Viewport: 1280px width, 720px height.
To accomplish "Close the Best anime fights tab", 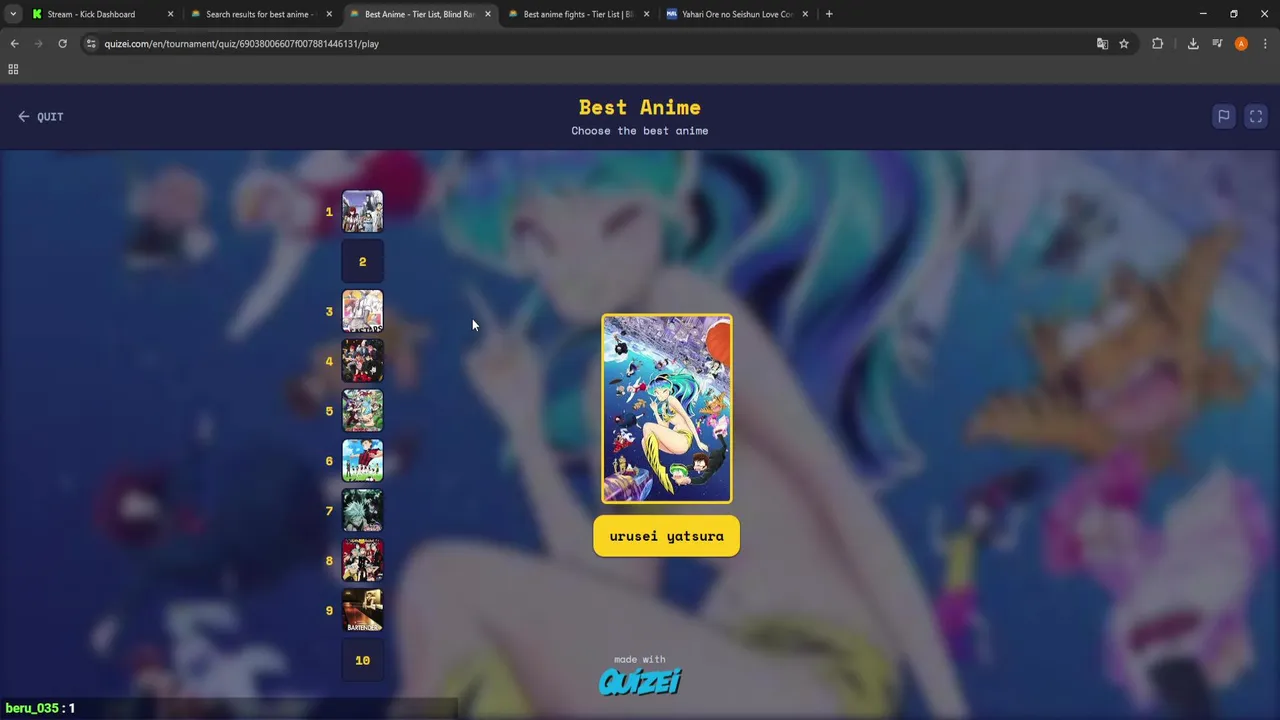I will click(646, 14).
